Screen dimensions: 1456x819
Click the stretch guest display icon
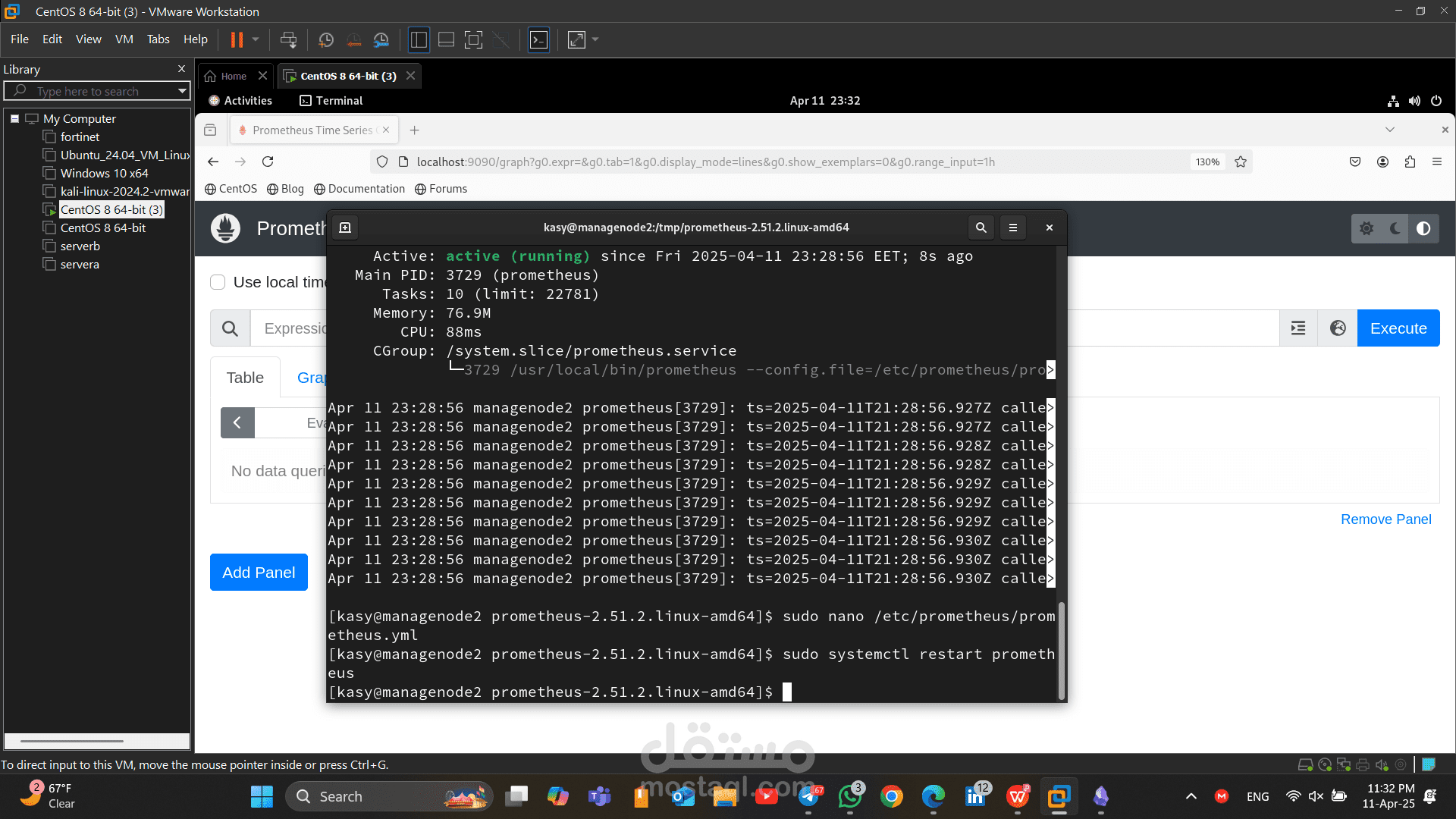(576, 39)
